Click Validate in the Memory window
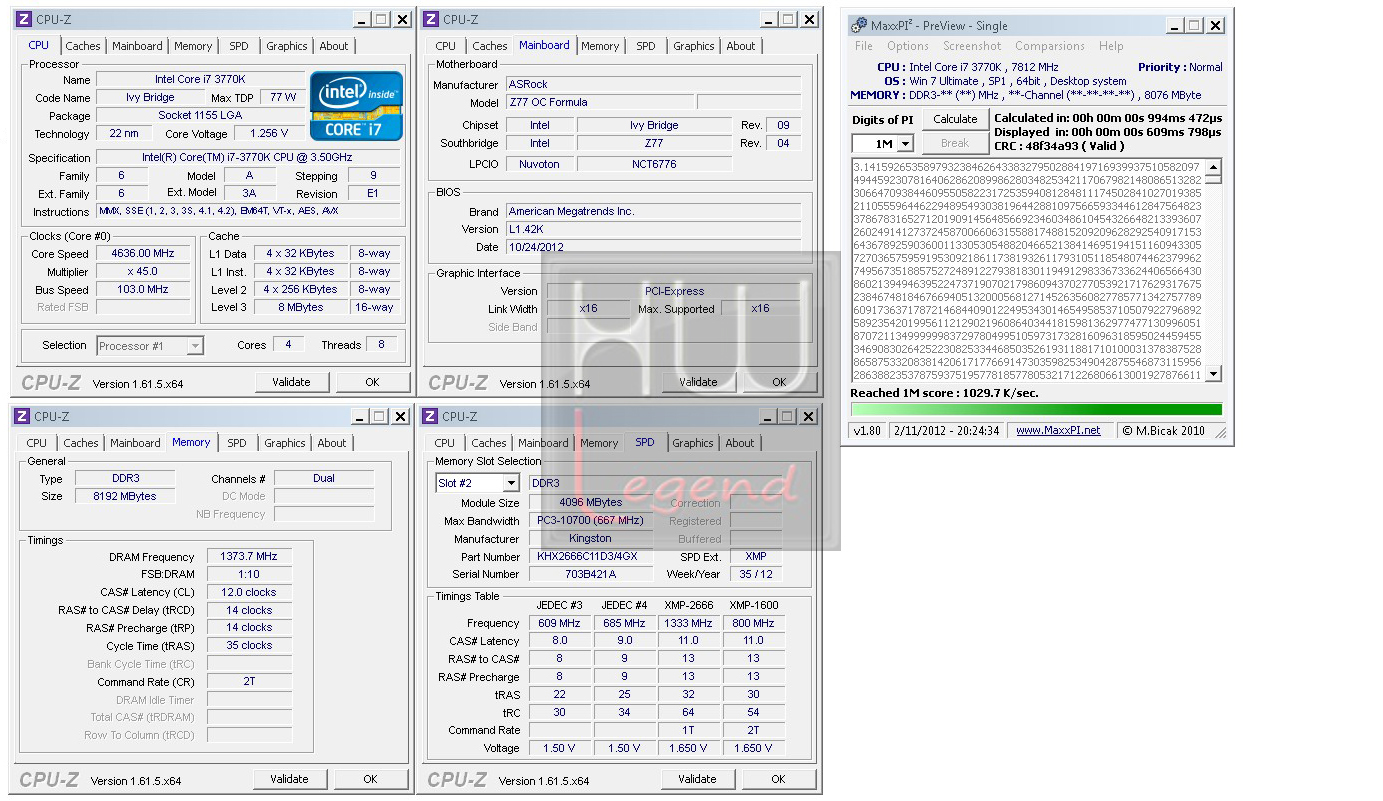This screenshot has height=801, width=1383. (x=289, y=779)
